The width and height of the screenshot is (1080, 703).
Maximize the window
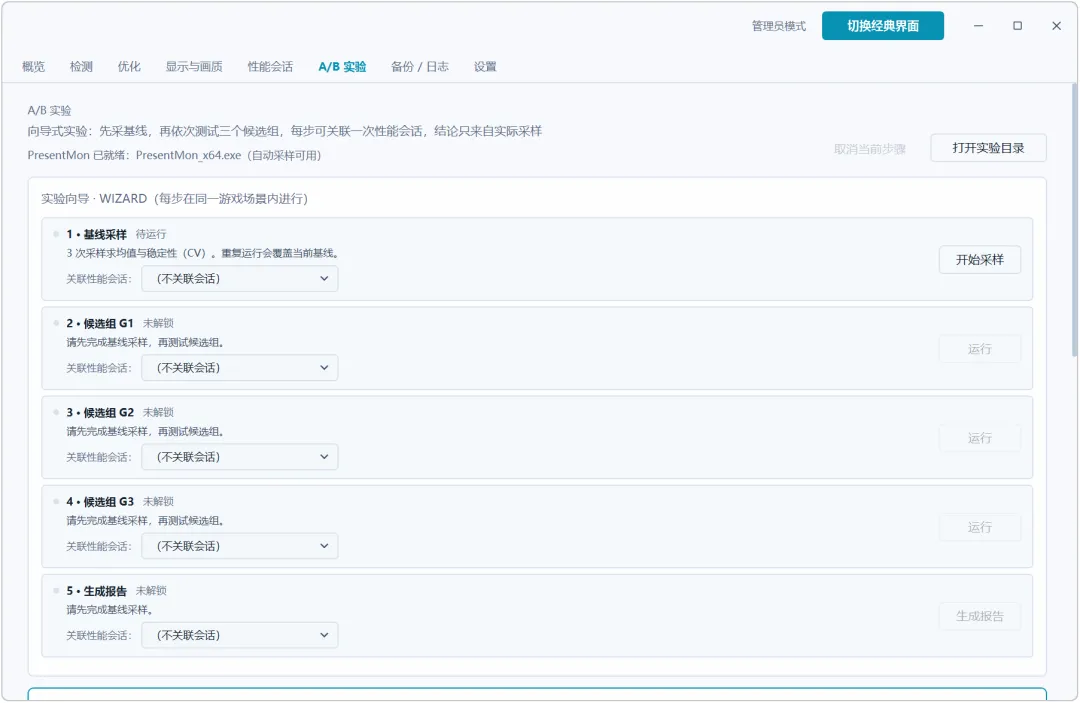coord(1017,25)
